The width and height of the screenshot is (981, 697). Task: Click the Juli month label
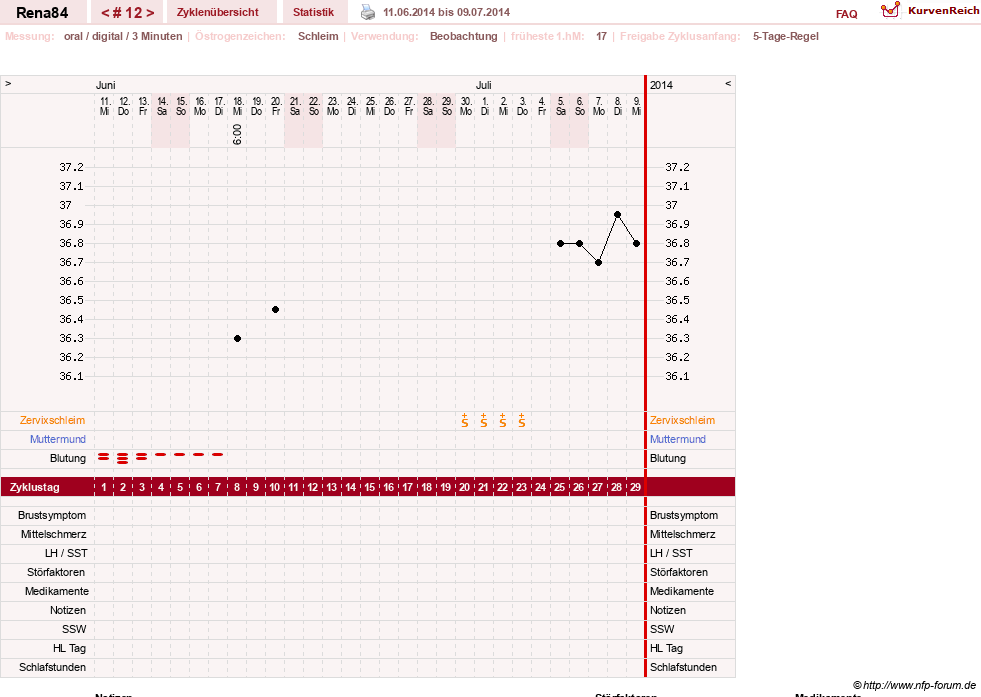484,85
